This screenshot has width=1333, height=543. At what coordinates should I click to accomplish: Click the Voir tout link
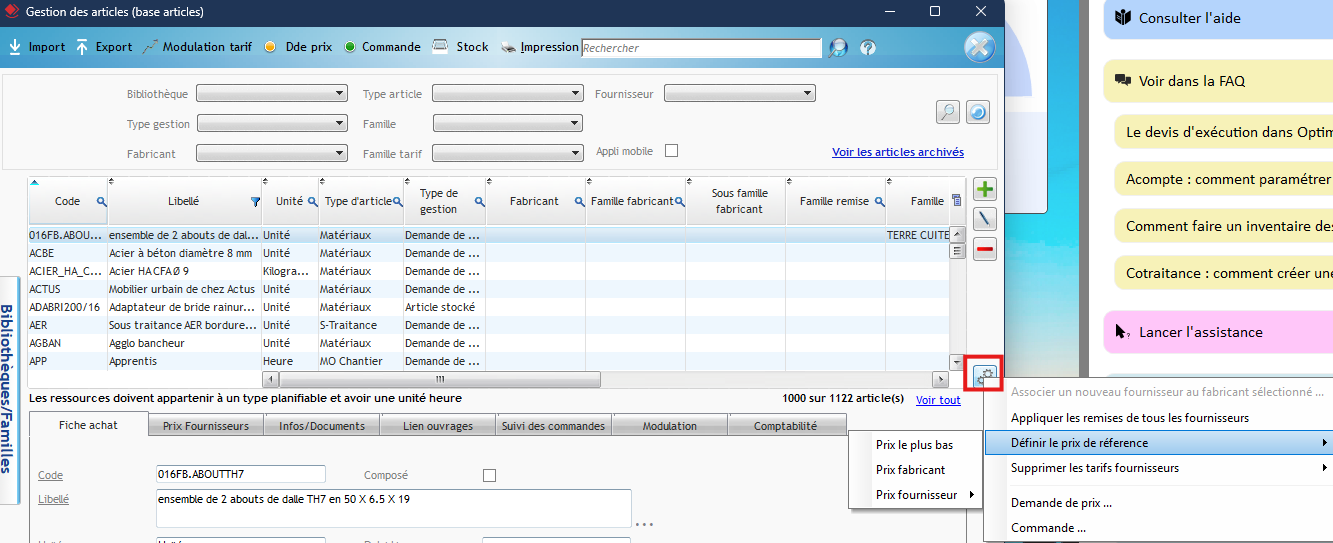[937, 400]
